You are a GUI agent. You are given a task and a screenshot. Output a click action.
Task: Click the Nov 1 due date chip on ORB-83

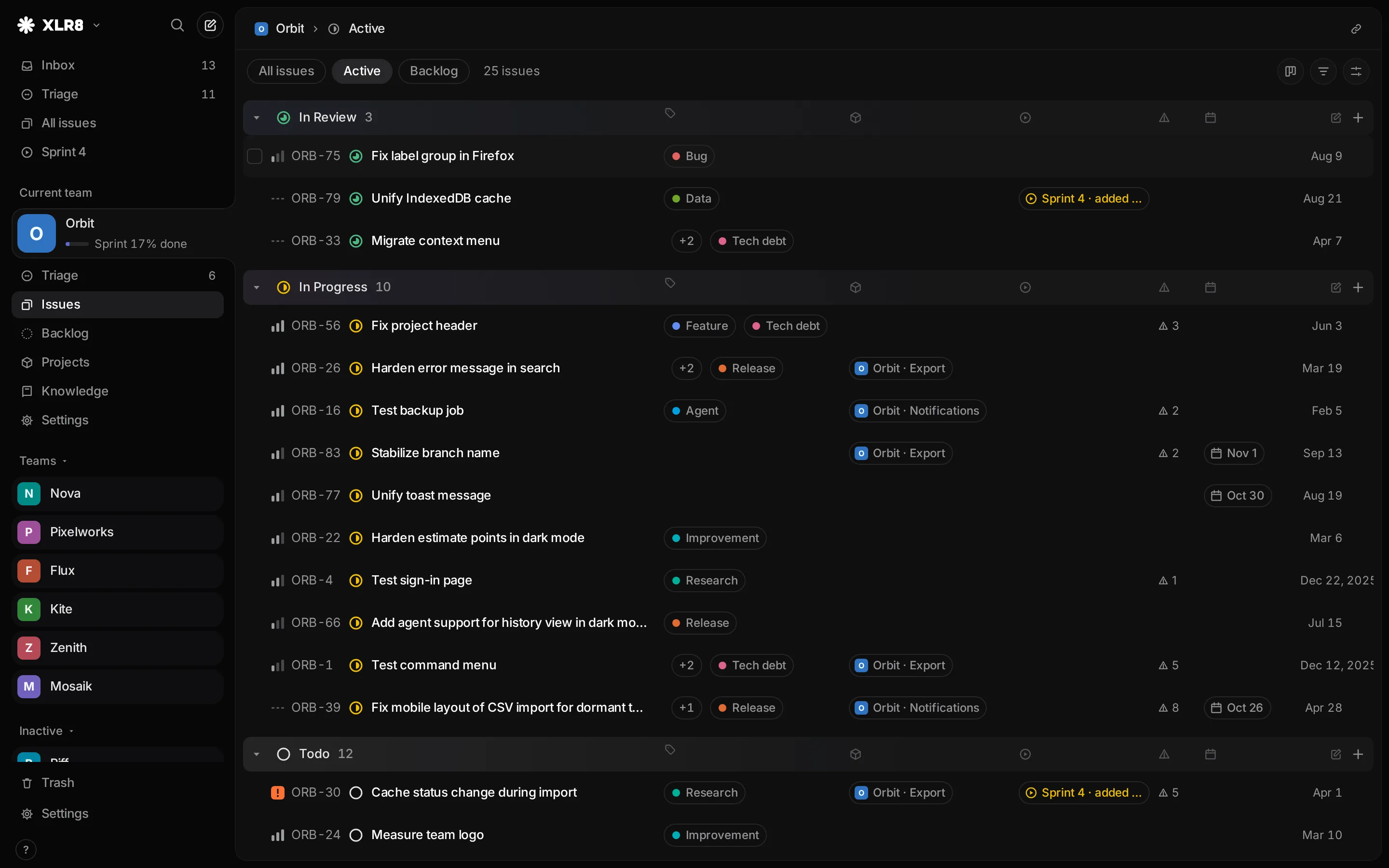pos(1233,453)
